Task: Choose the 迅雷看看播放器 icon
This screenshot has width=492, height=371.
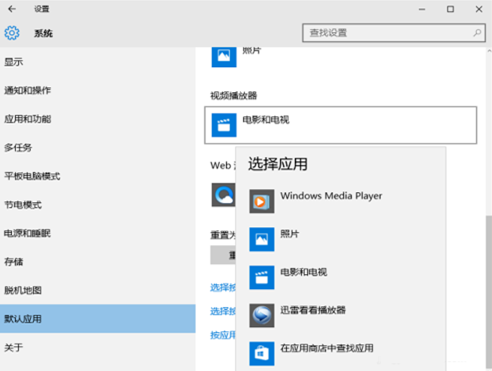Action: [x=262, y=315]
